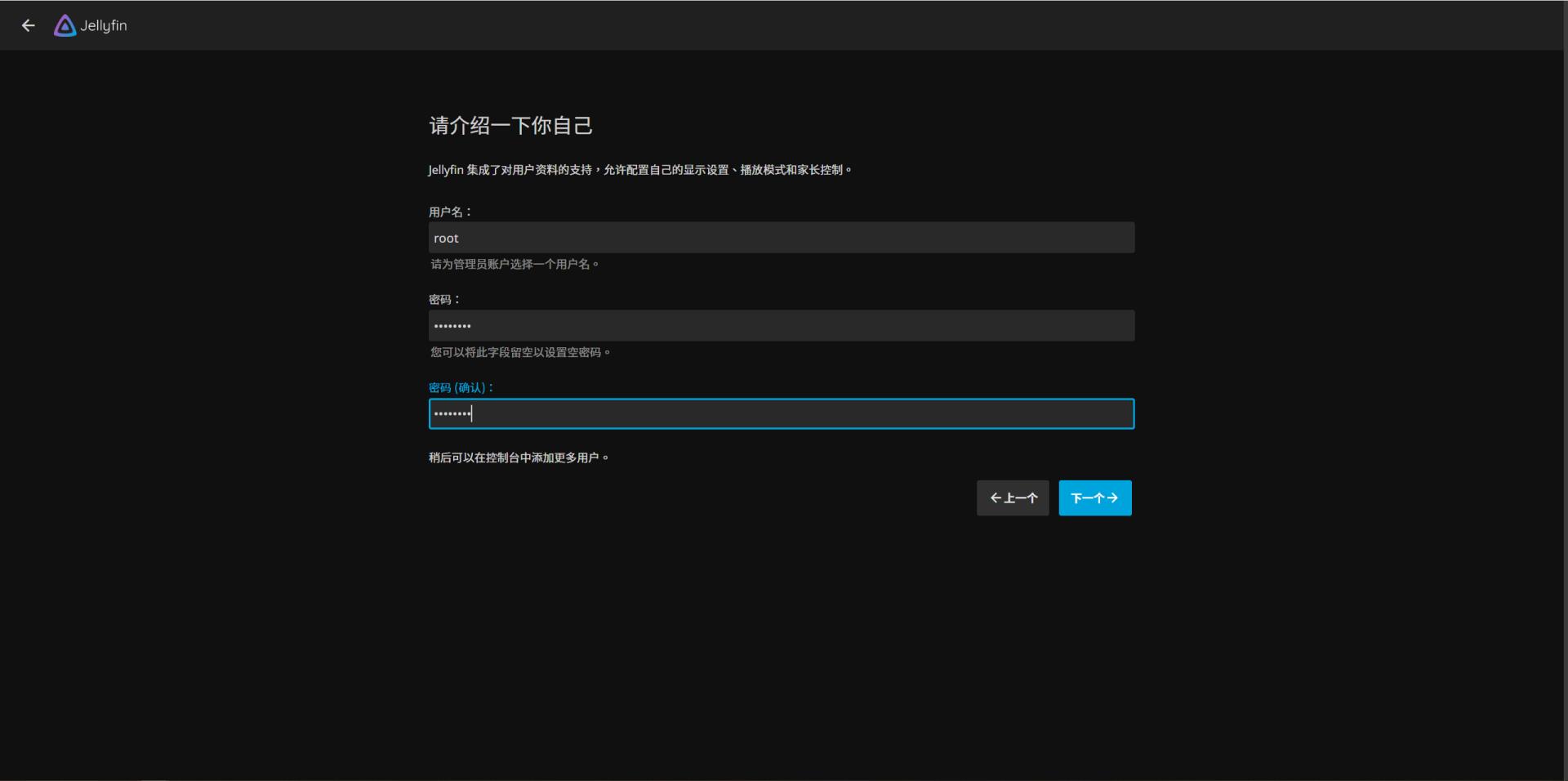
Task: Focus the 密码 password field
Action: [781, 325]
